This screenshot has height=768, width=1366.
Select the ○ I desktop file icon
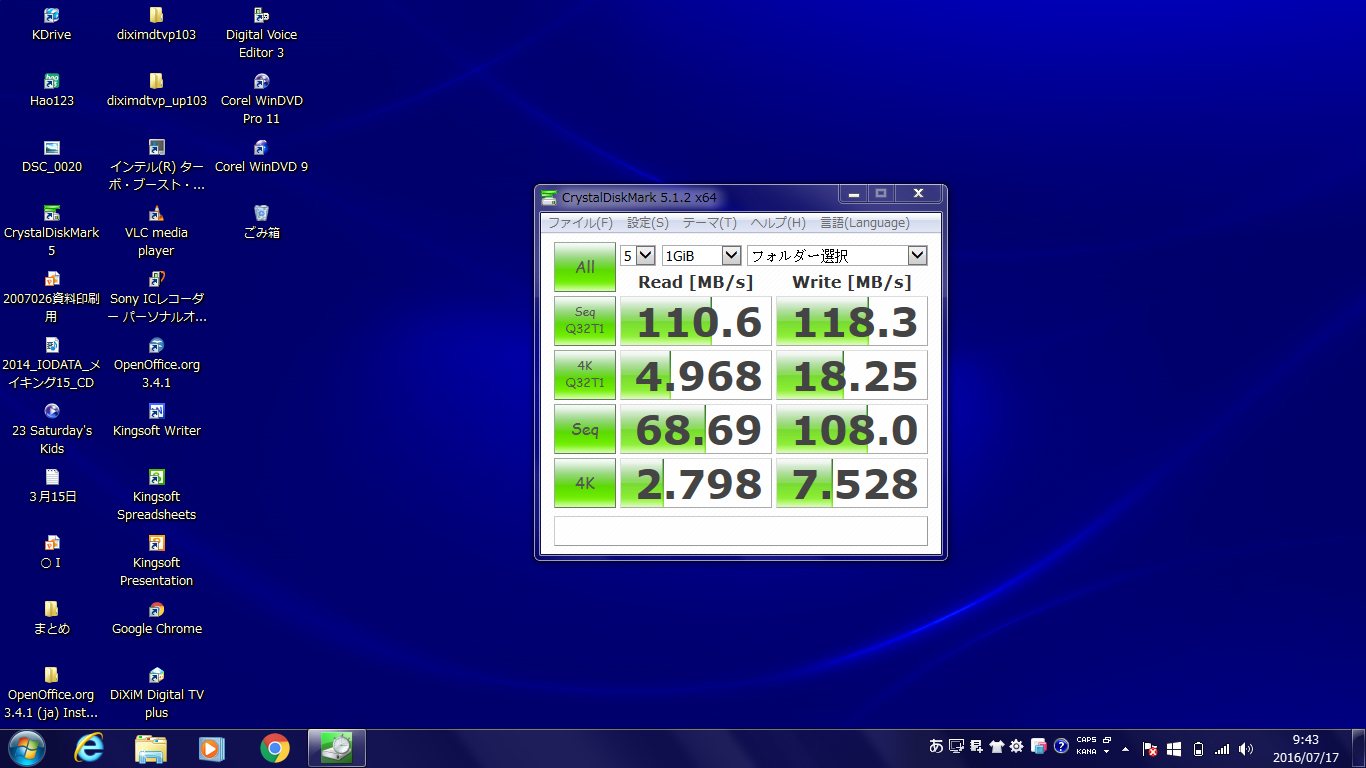(x=52, y=552)
